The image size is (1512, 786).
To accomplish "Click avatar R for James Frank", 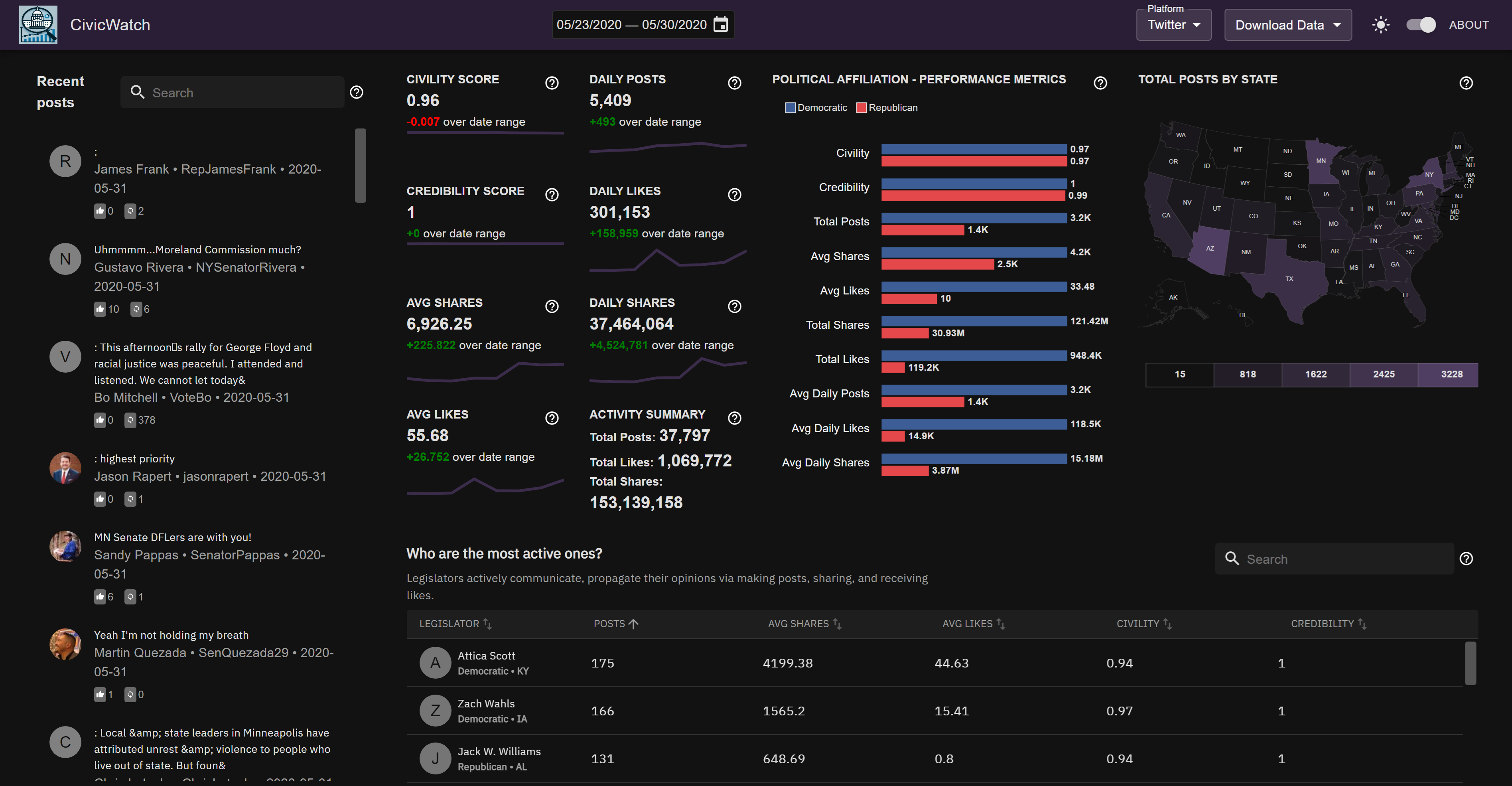I will tap(65, 161).
